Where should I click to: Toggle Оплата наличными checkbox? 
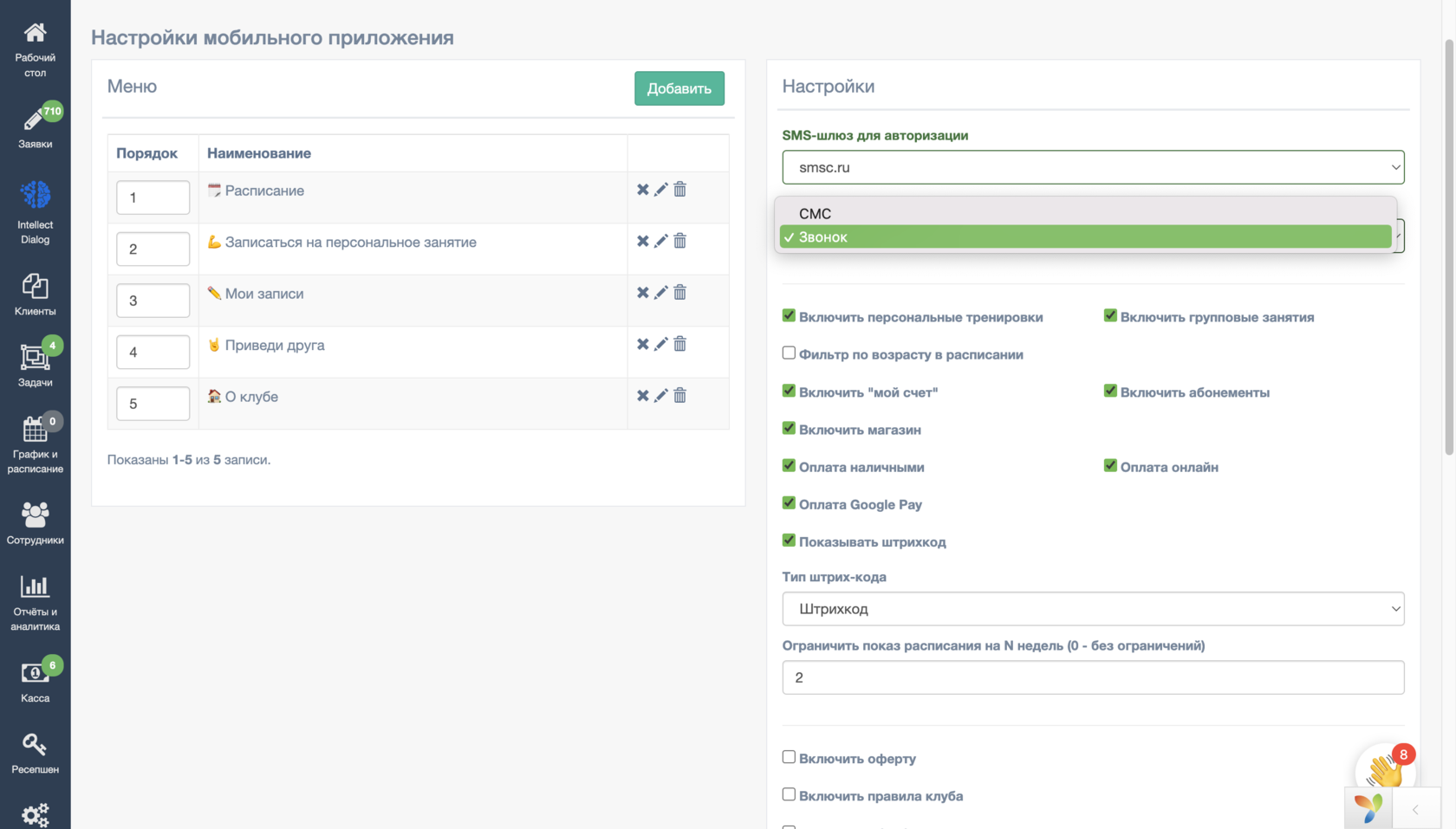[x=789, y=465]
